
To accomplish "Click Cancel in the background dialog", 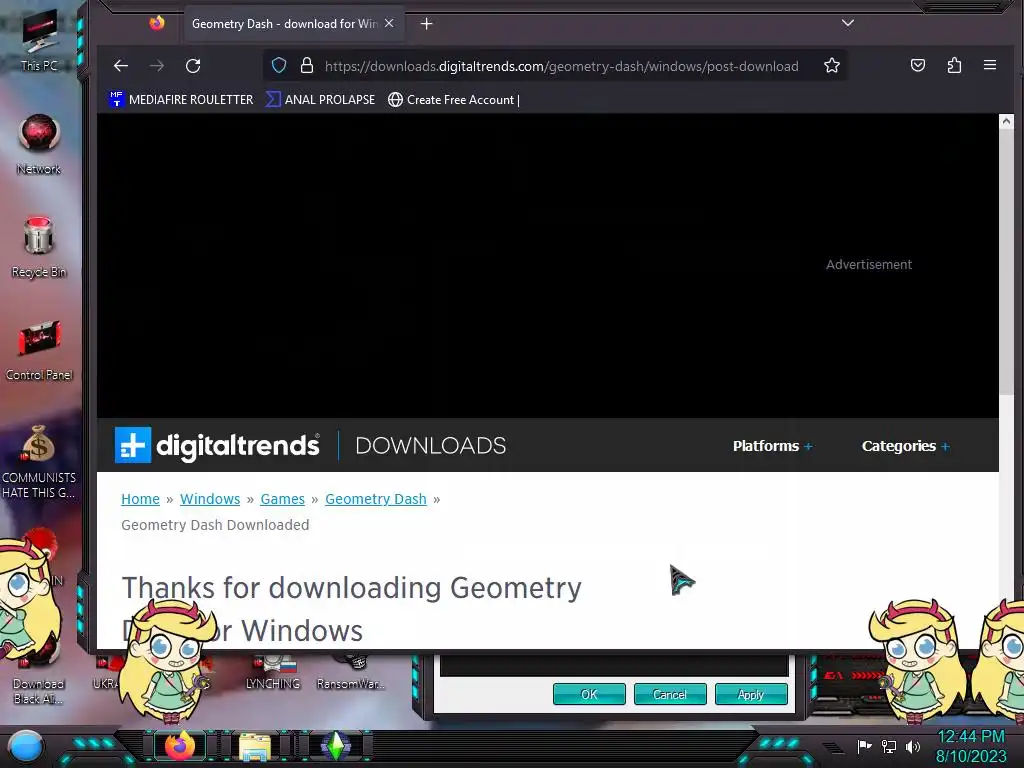I will pyautogui.click(x=670, y=694).
